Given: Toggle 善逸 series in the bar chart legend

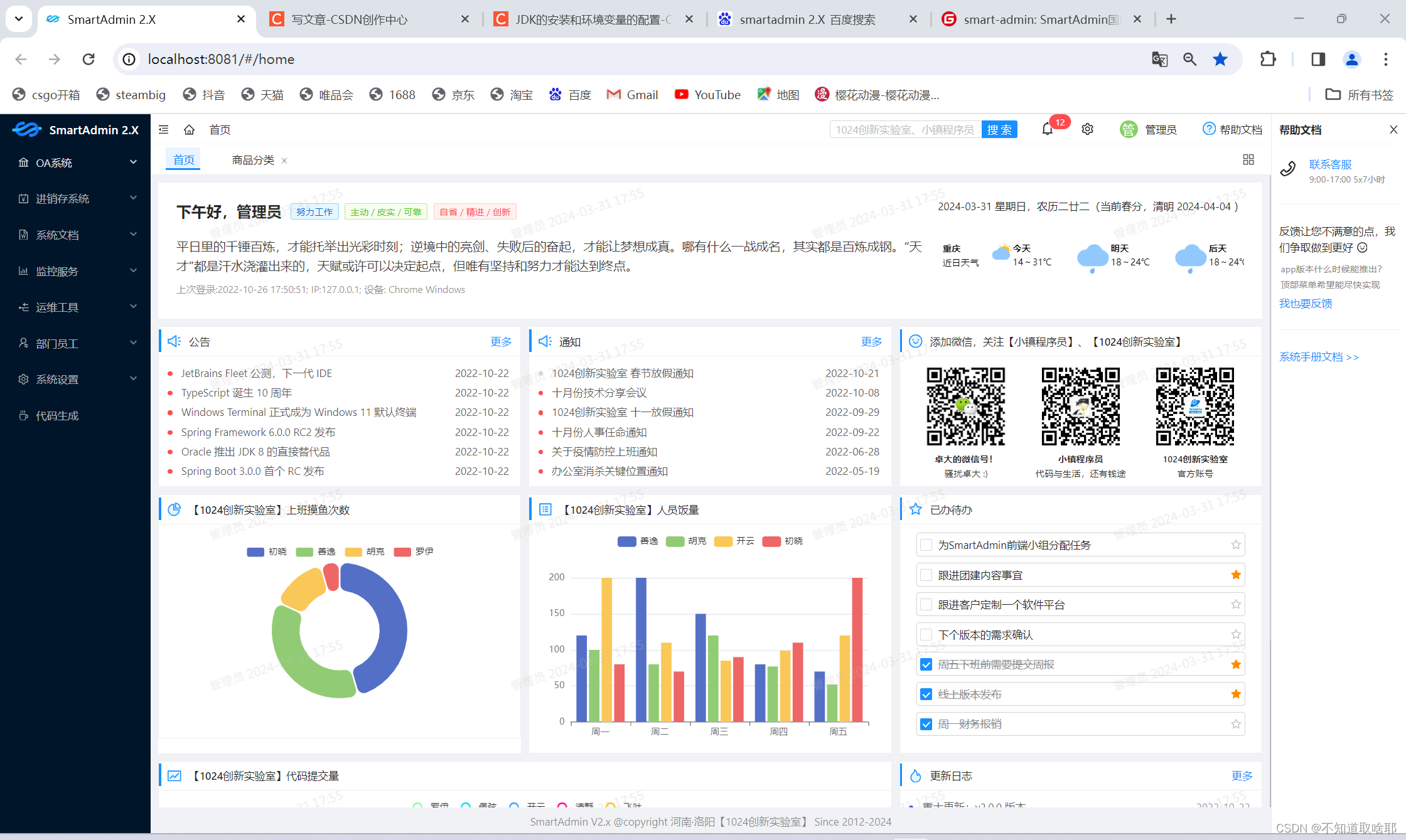Looking at the screenshot, I should click(x=638, y=541).
